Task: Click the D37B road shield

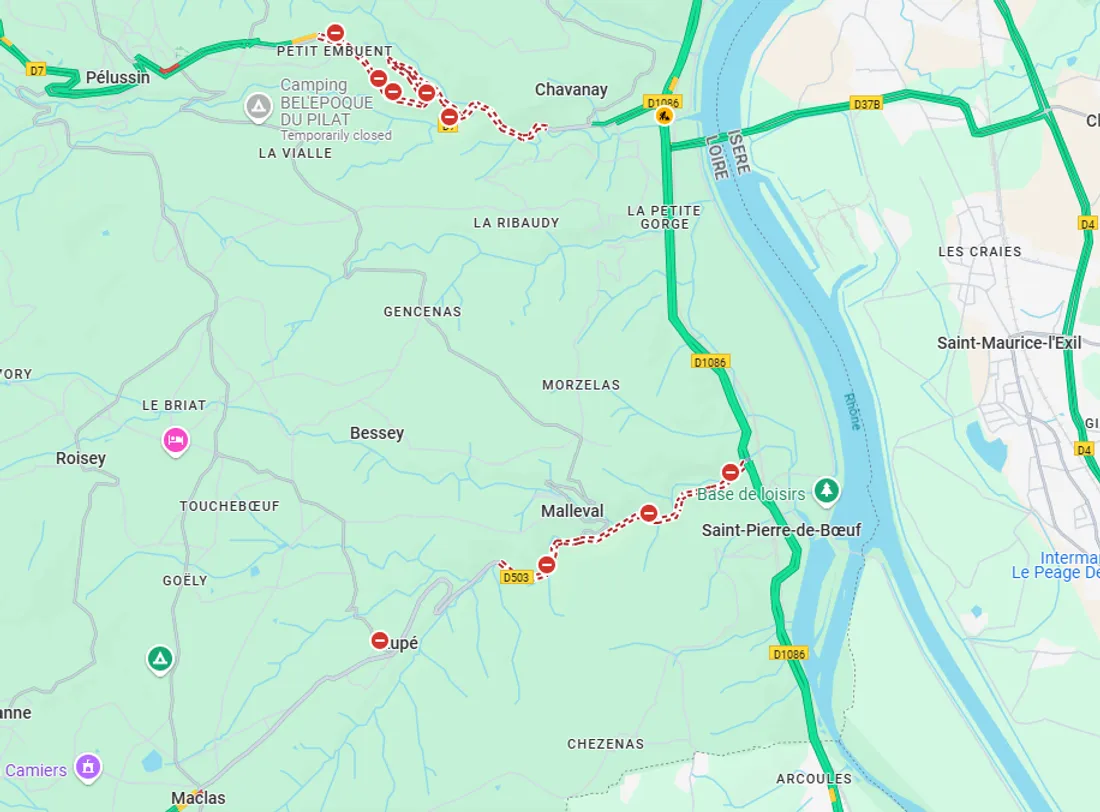Action: tap(866, 104)
